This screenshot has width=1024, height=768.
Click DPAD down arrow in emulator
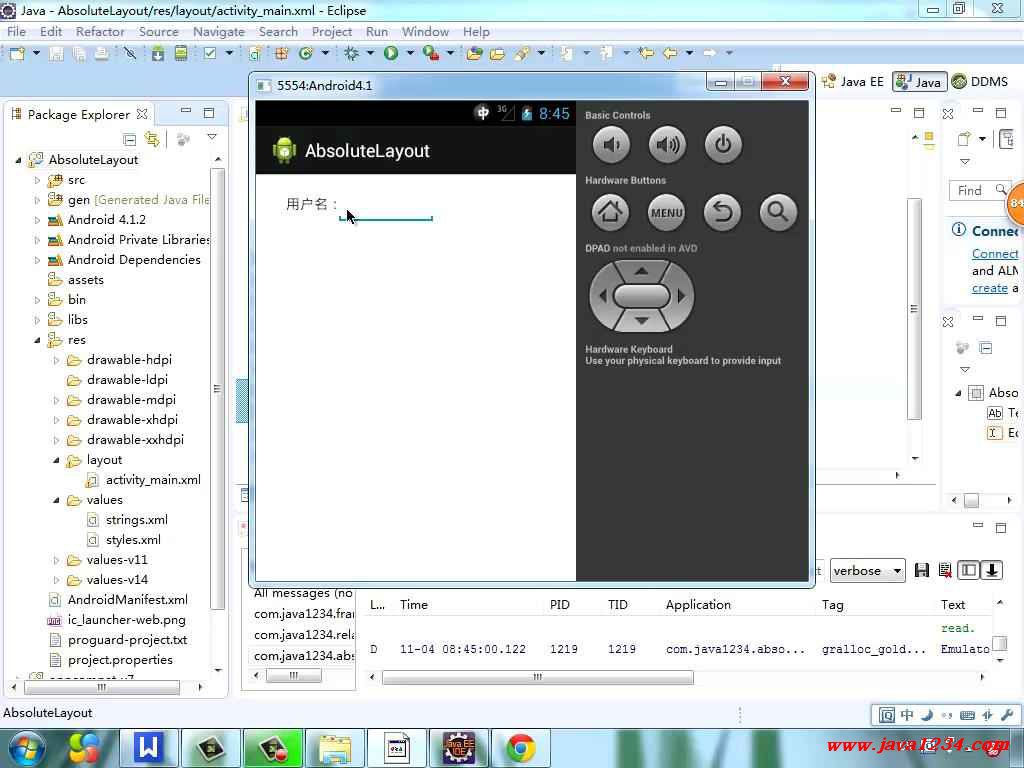pos(641,321)
